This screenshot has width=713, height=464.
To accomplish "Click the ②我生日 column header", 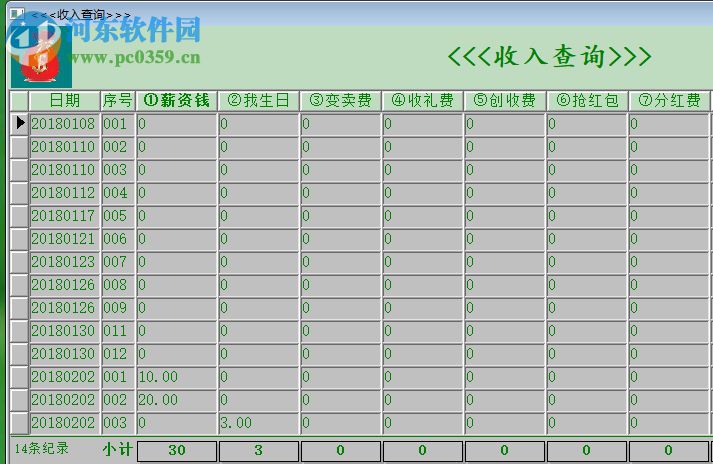I will [258, 101].
